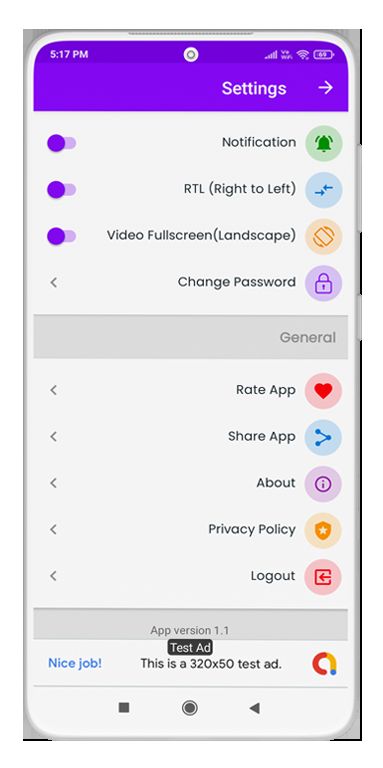This screenshot has width=383, height=768.
Task: Toggle the RTL (Right to Left) switch
Action: pos(61,190)
